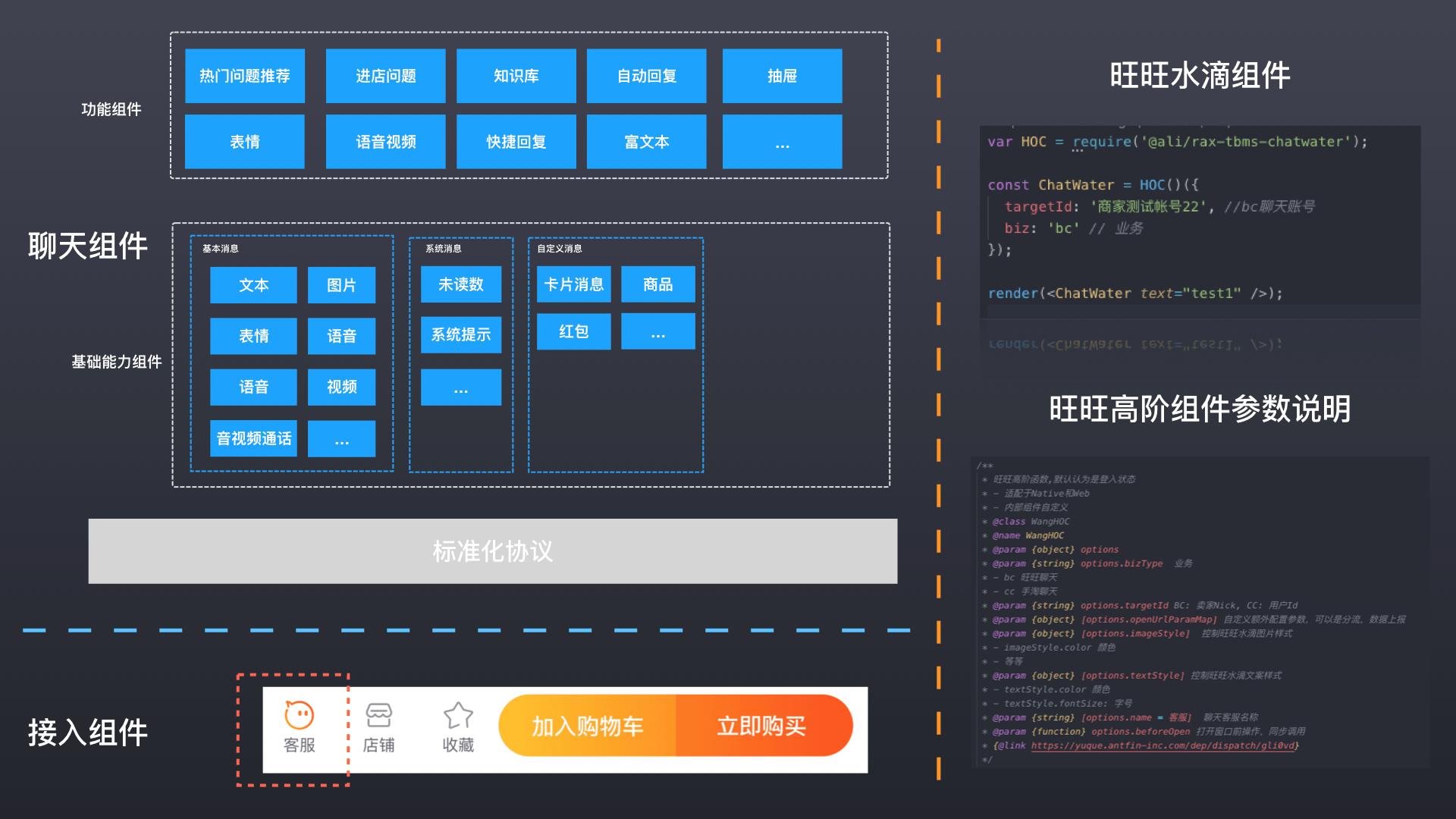Select the 系统提示 message block
This screenshot has height=819, width=1456.
pos(461,334)
